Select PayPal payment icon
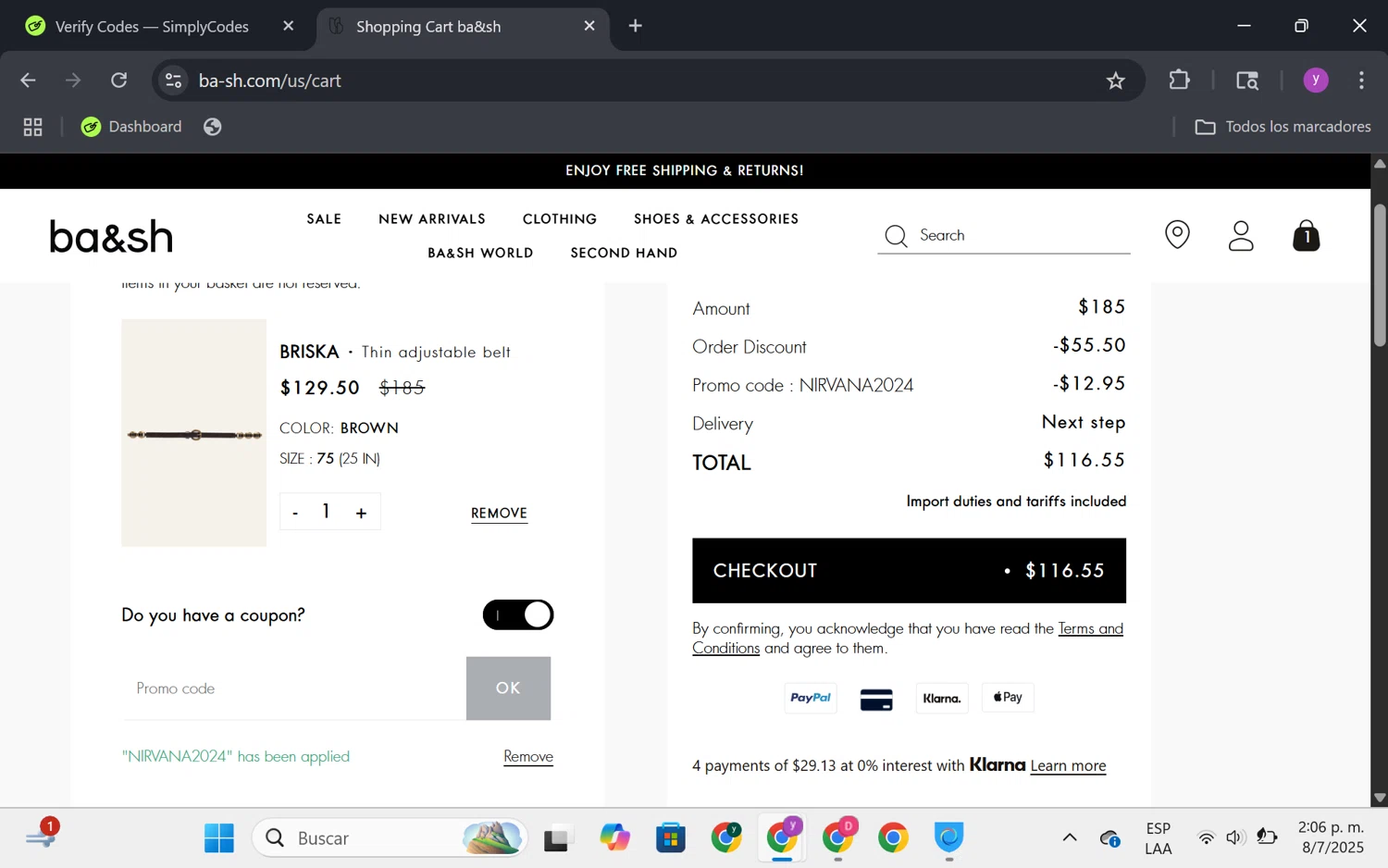 pos(811,698)
